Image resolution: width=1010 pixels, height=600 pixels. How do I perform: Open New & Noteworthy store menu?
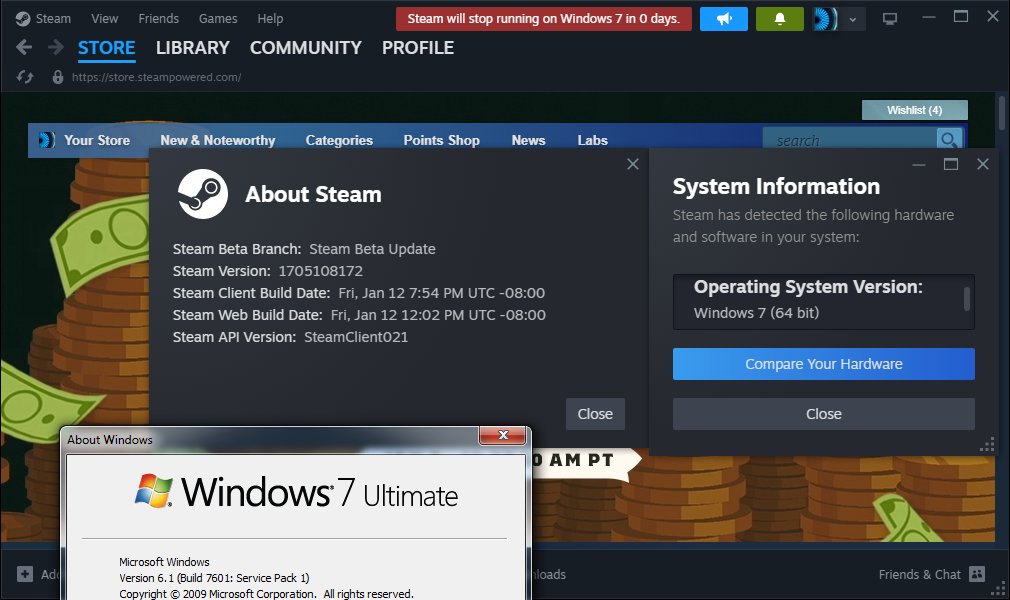pos(218,140)
